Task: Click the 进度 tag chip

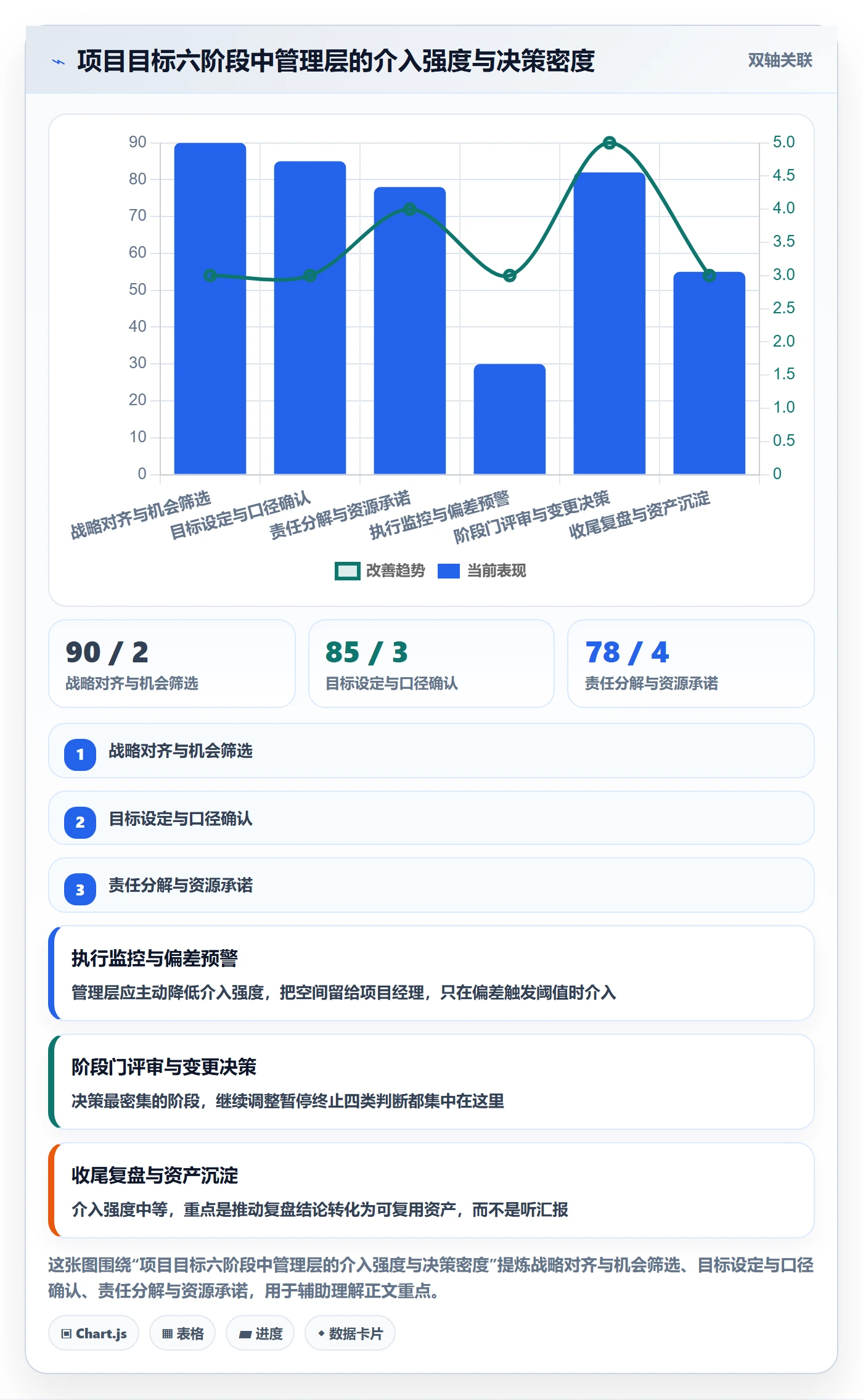Action: pyautogui.click(x=260, y=1333)
